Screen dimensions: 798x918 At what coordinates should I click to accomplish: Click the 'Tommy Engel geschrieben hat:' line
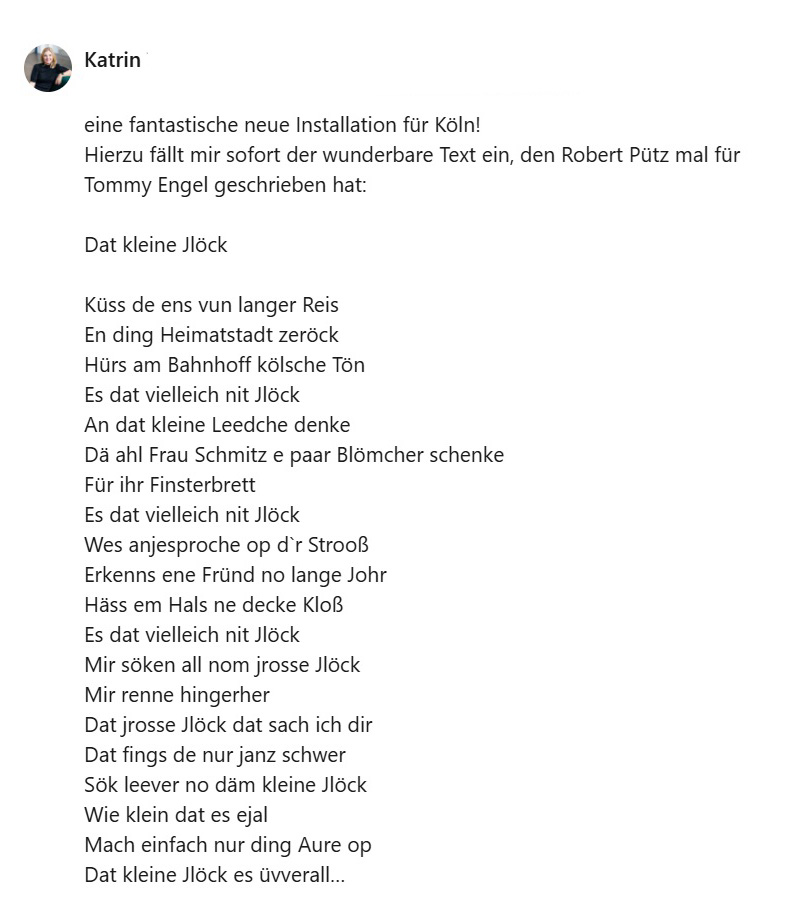[x=226, y=186]
